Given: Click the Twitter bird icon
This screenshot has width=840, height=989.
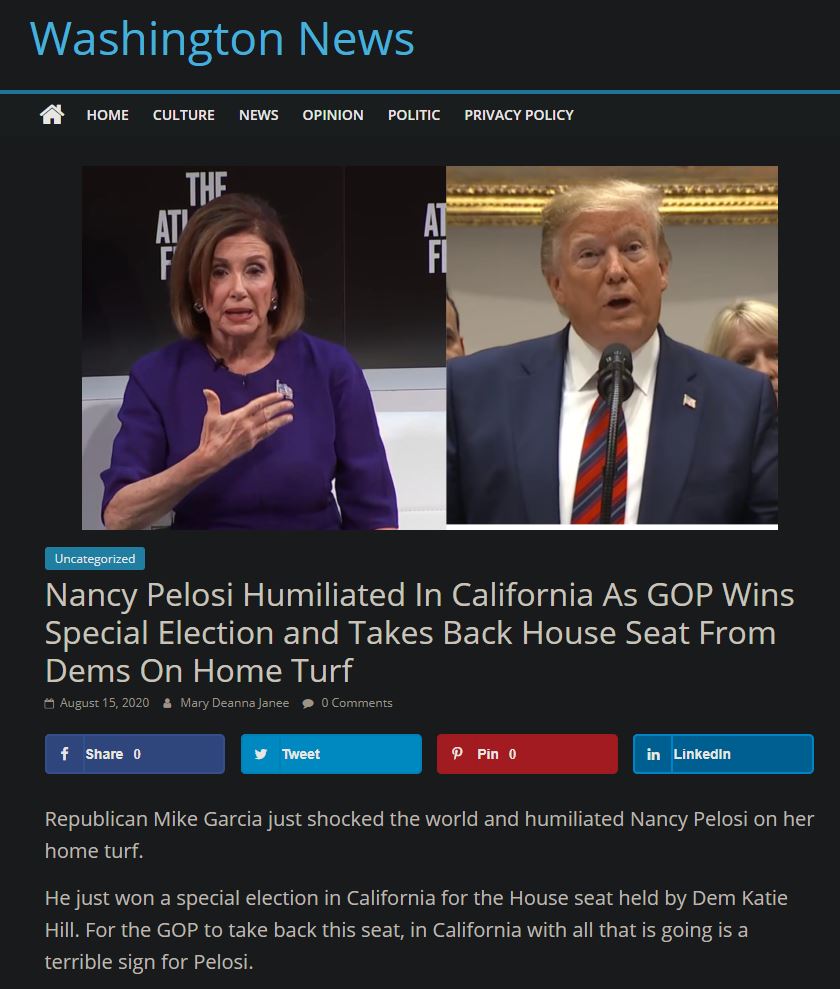Looking at the screenshot, I should pyautogui.click(x=260, y=754).
